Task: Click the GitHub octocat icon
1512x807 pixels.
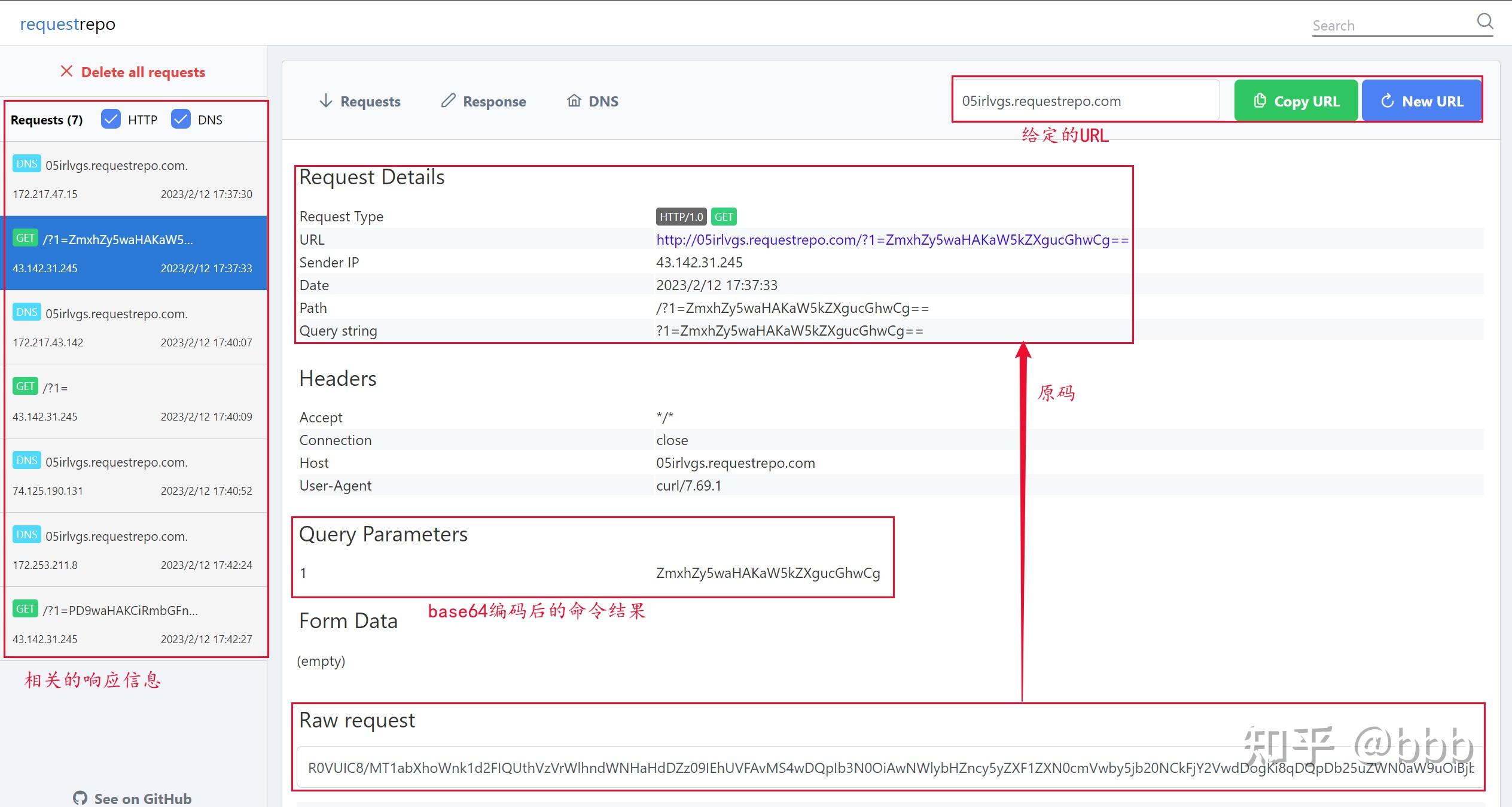Action: pos(80,798)
